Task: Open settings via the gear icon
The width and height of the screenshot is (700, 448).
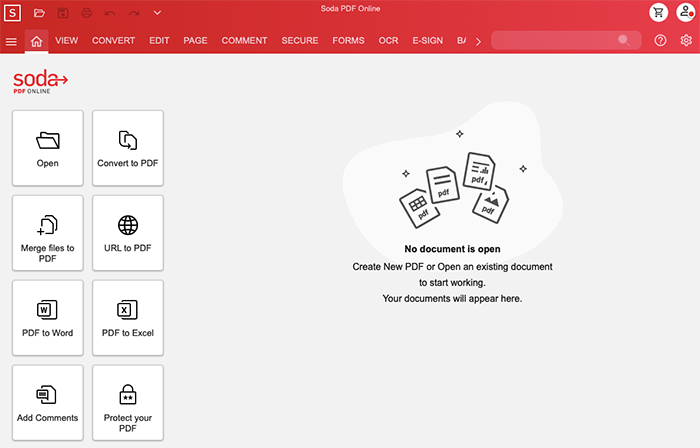Action: [x=686, y=41]
